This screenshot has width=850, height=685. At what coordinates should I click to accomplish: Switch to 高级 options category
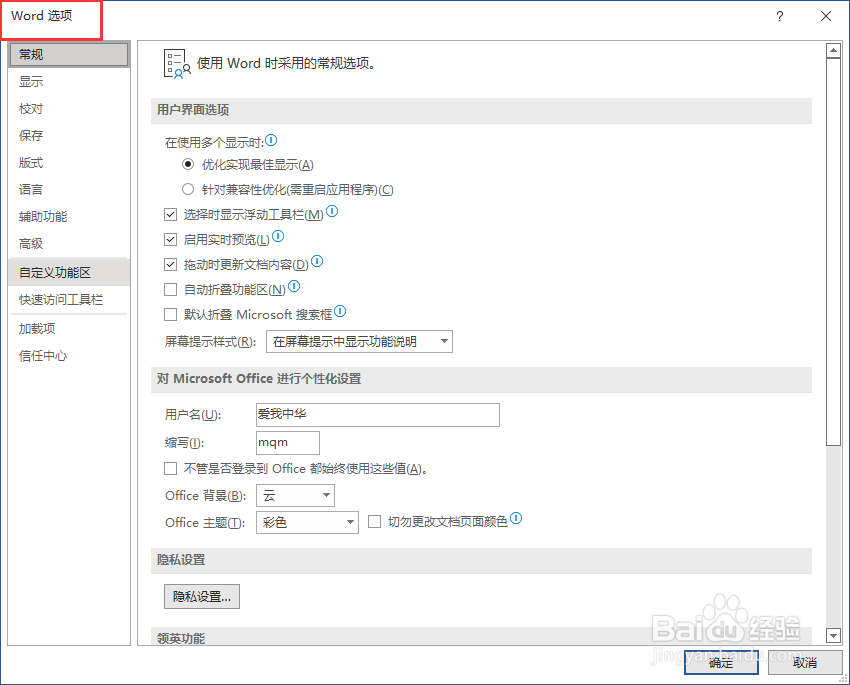tap(68, 244)
